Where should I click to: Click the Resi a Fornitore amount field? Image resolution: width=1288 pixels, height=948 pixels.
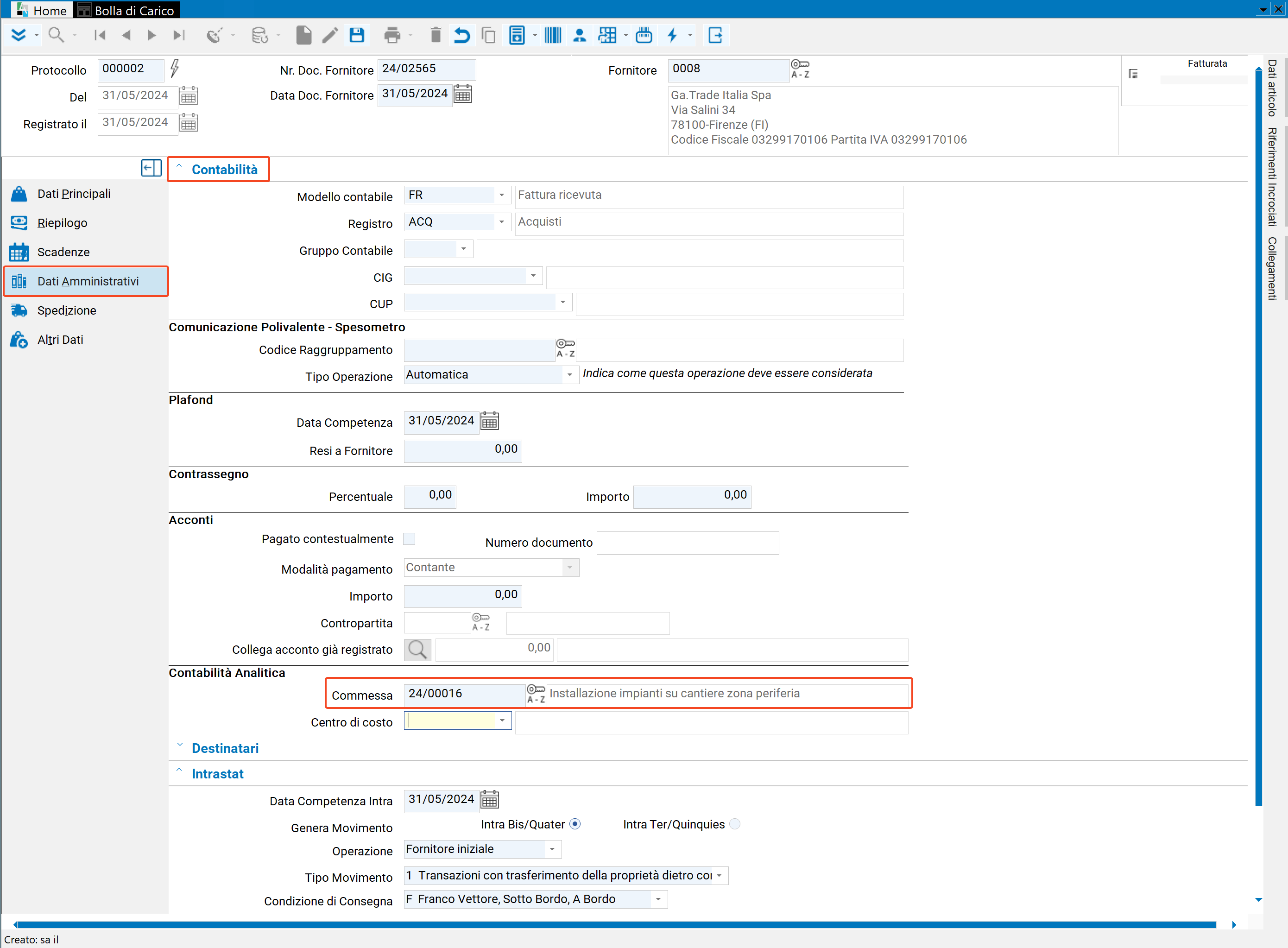tap(462, 450)
